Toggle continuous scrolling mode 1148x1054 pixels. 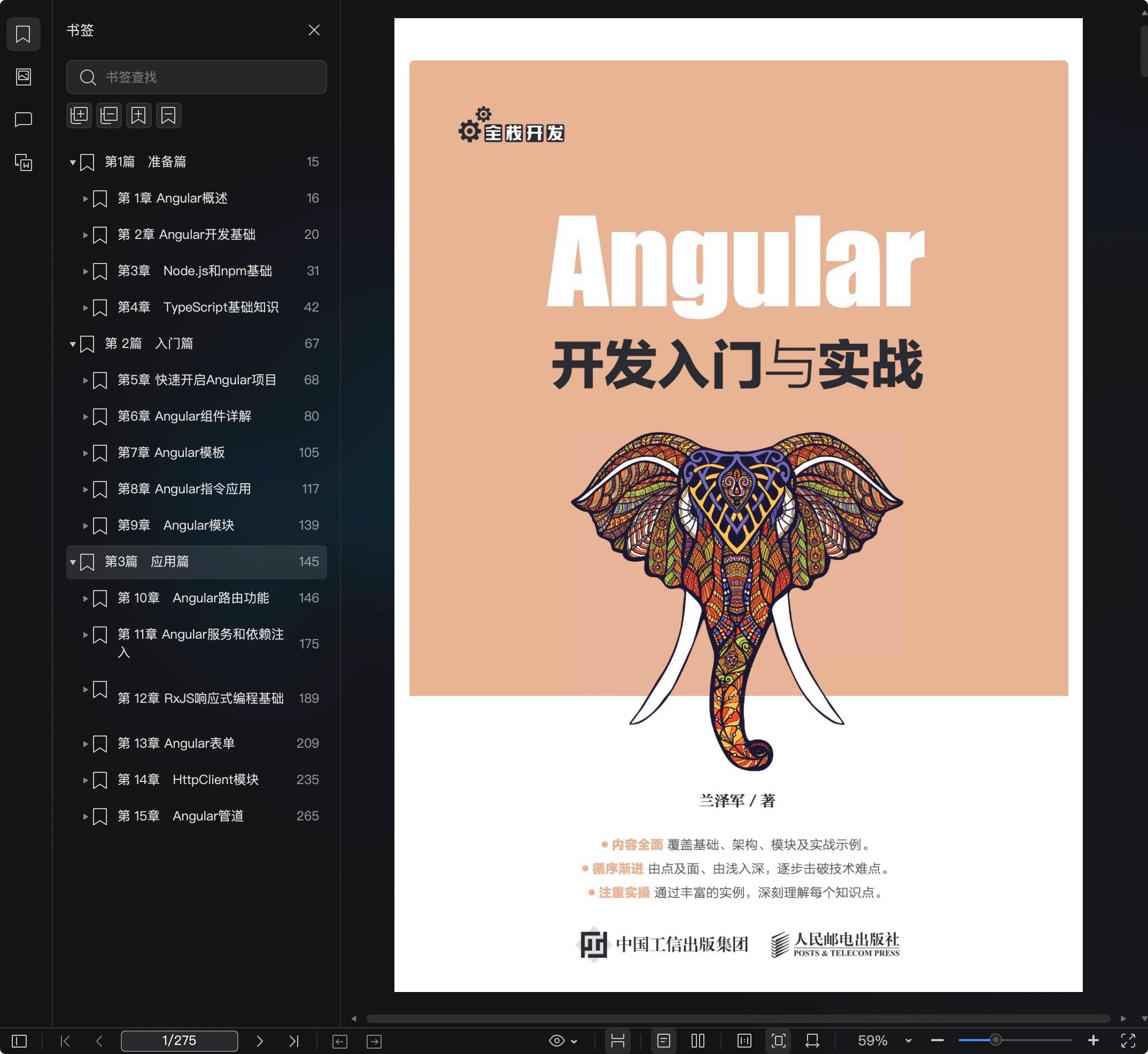(x=618, y=1041)
